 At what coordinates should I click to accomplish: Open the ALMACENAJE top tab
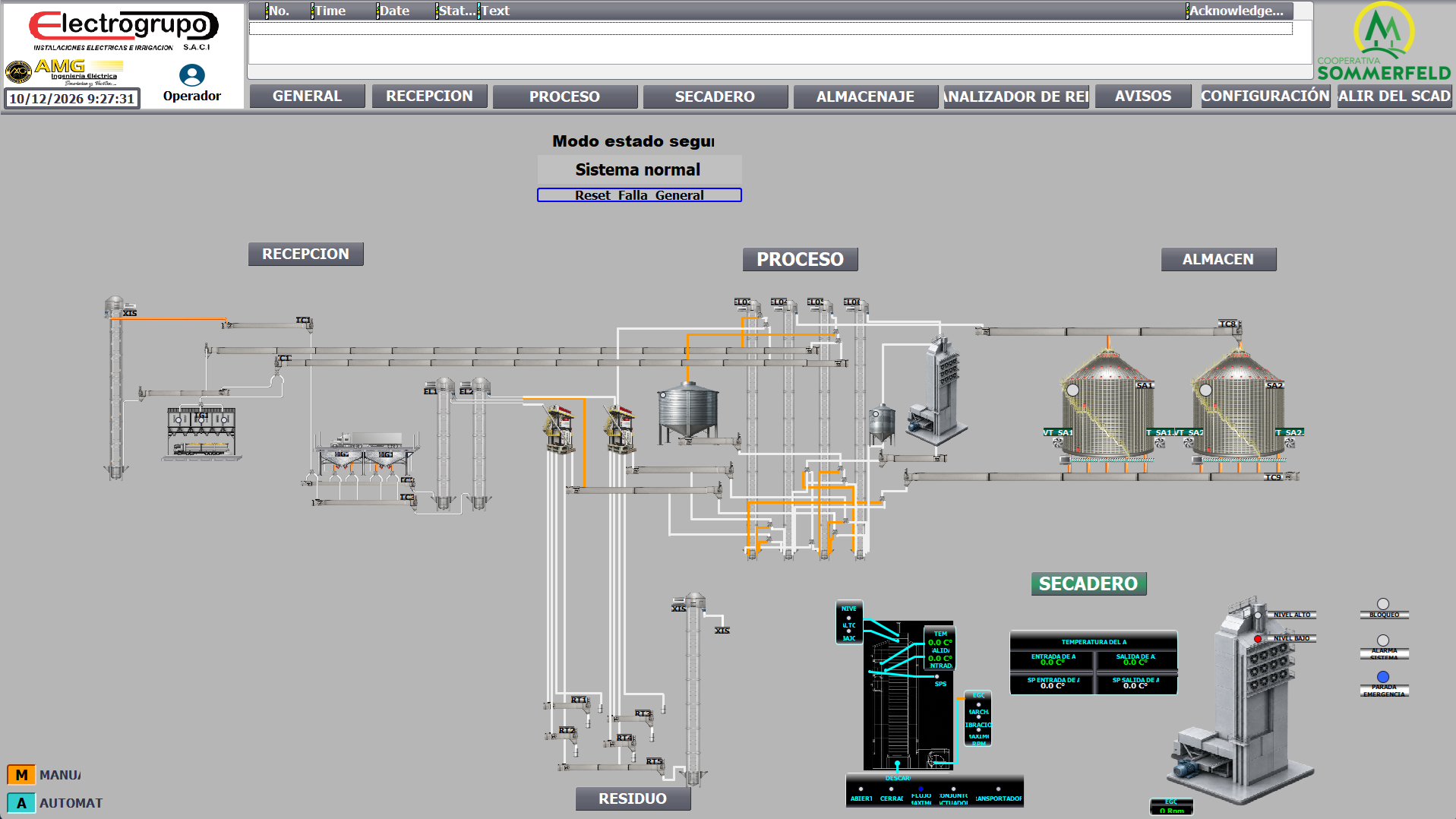click(x=865, y=96)
